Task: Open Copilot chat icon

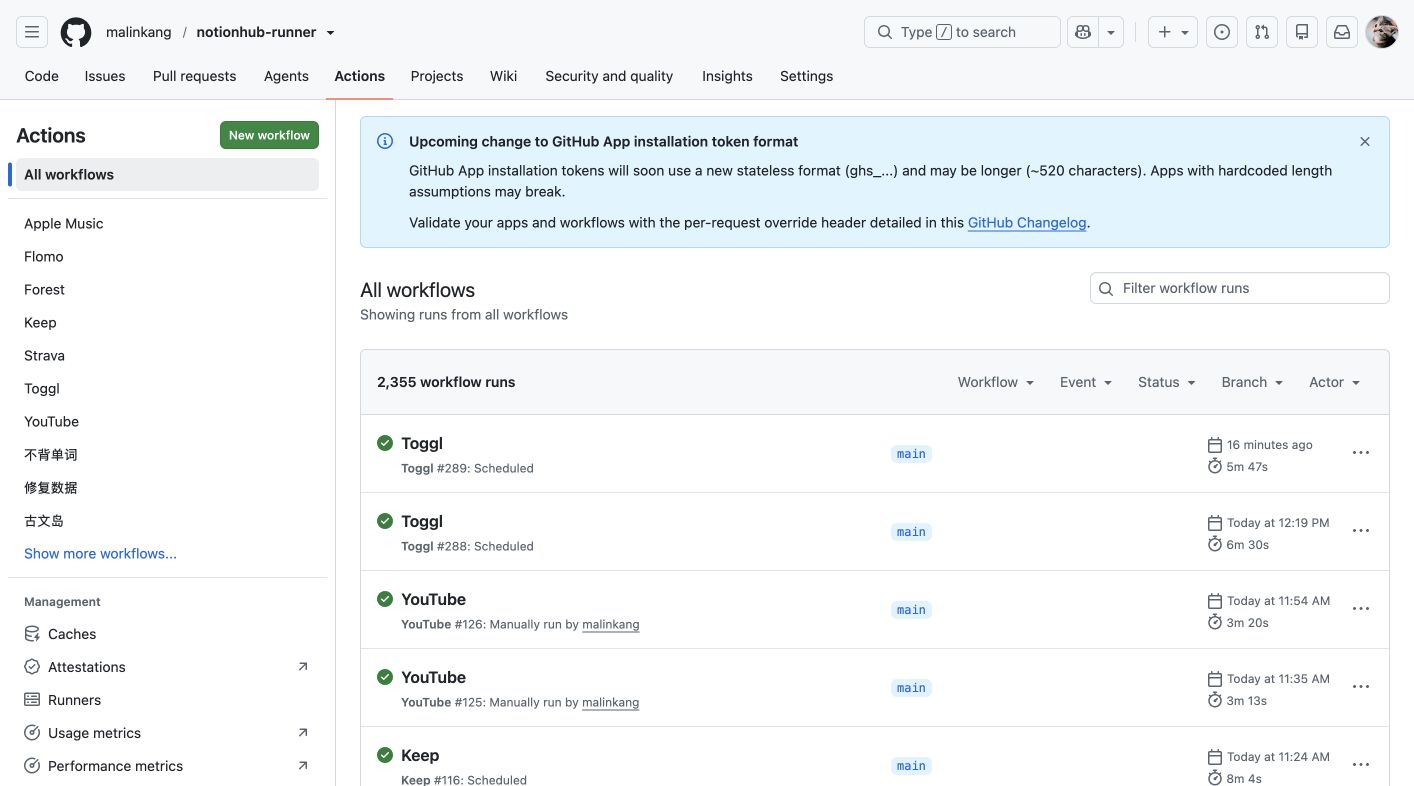Action: tap(1082, 32)
